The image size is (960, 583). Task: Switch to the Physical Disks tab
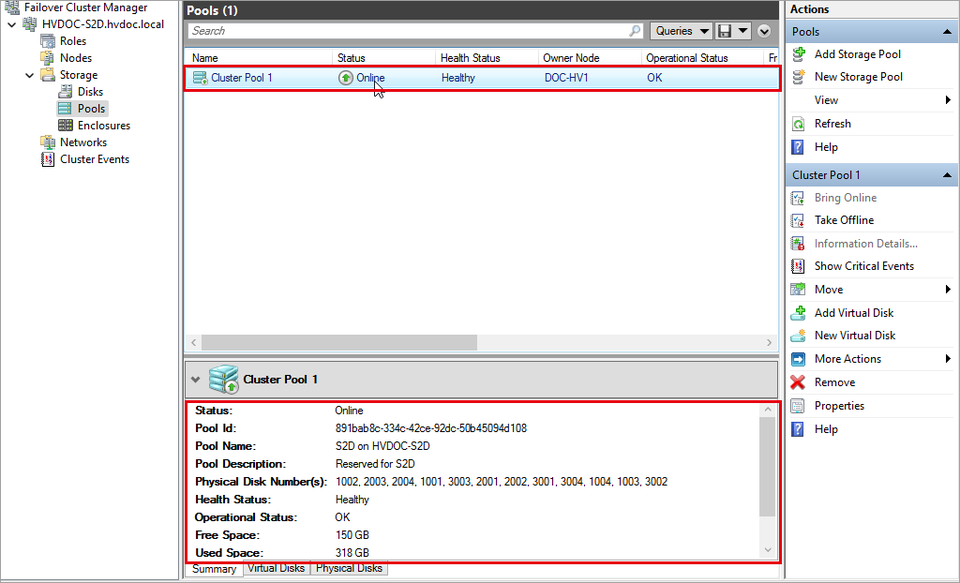tap(349, 568)
